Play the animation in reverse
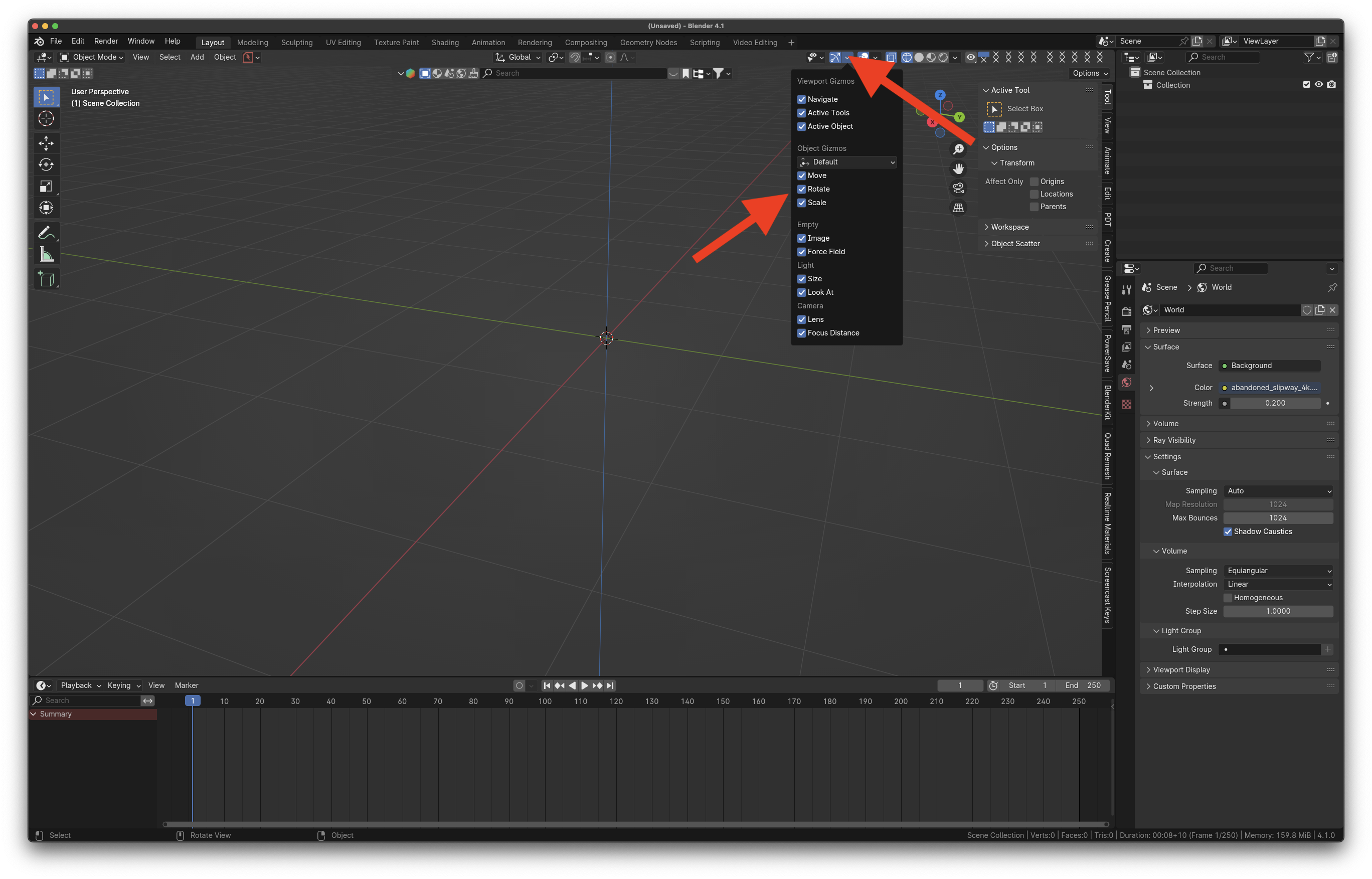 point(572,685)
